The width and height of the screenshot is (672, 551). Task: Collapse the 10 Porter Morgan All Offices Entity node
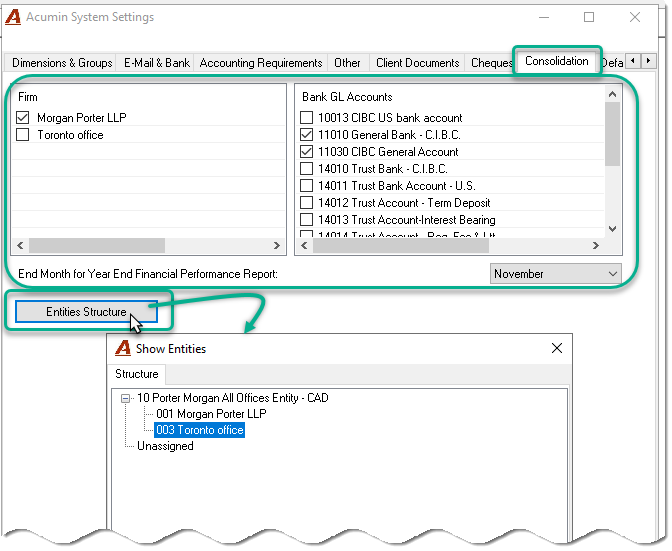pos(126,398)
